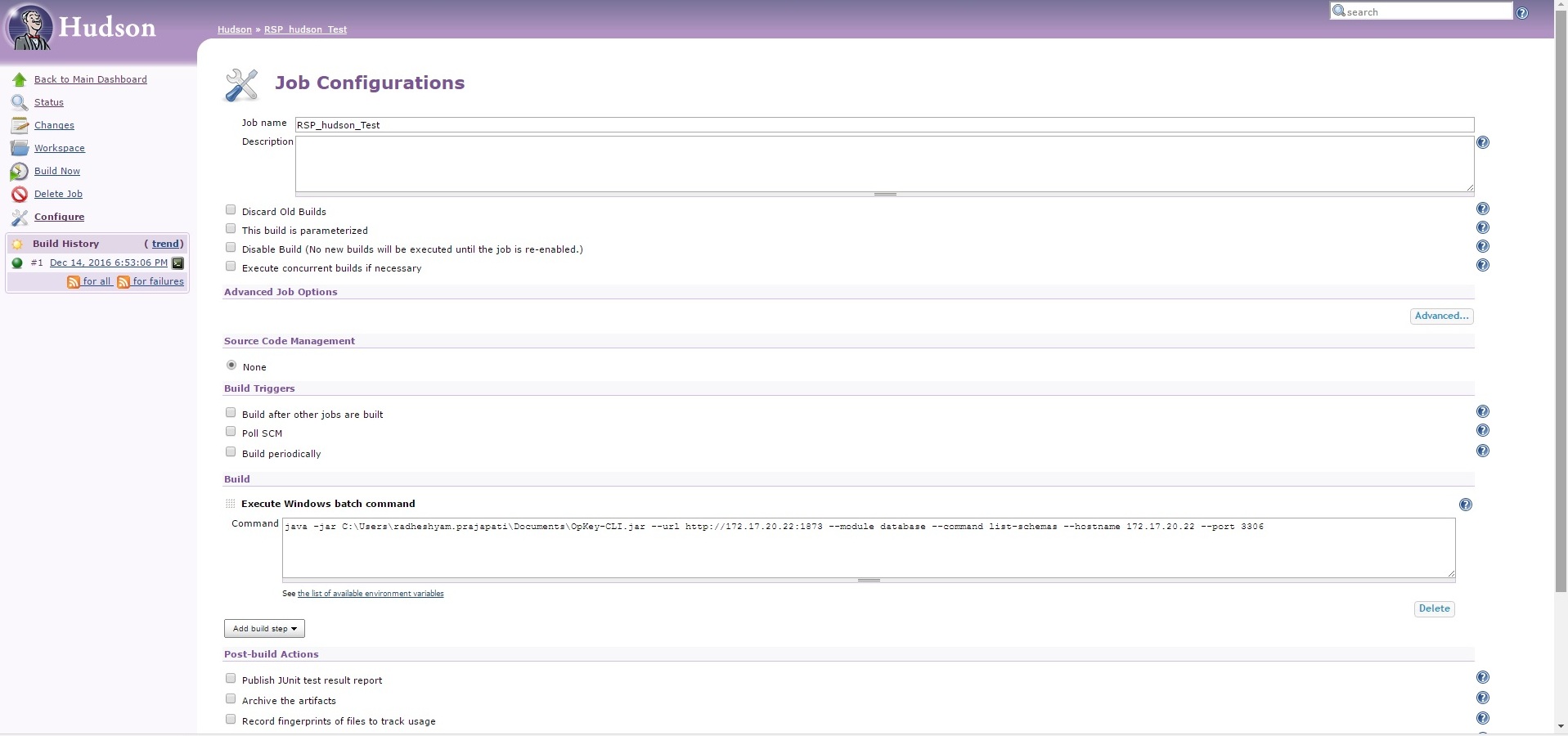Click the Workspace folder icon
This screenshot has width=1568, height=736.
[x=20, y=149]
